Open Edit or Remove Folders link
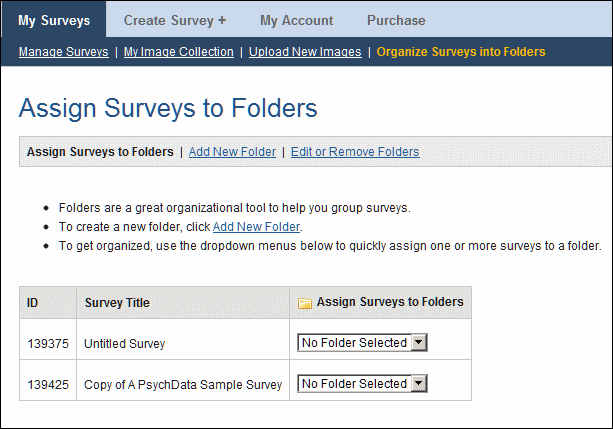This screenshot has height=429, width=613. (355, 151)
